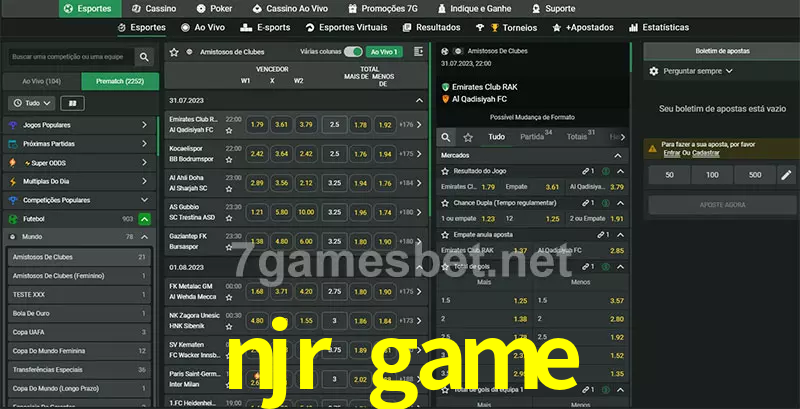Click the pencil icon to edit stake amounts
800x409 pixels.
pos(785,175)
